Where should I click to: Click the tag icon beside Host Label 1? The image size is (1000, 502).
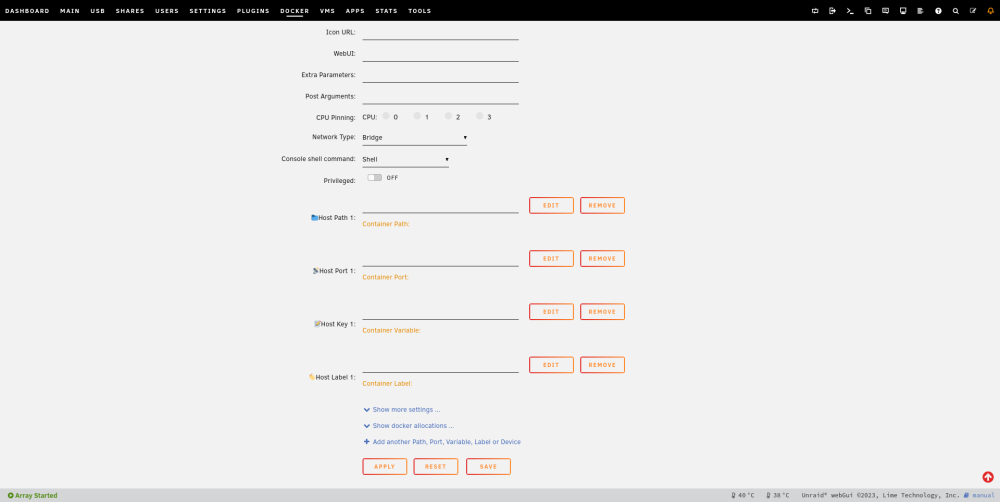312,377
